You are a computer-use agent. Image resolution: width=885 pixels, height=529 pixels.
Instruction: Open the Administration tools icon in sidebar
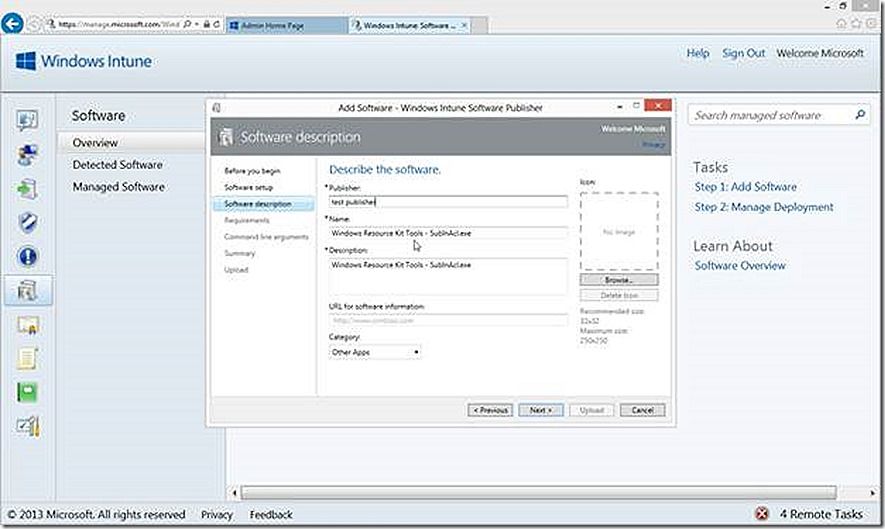(x=27, y=426)
